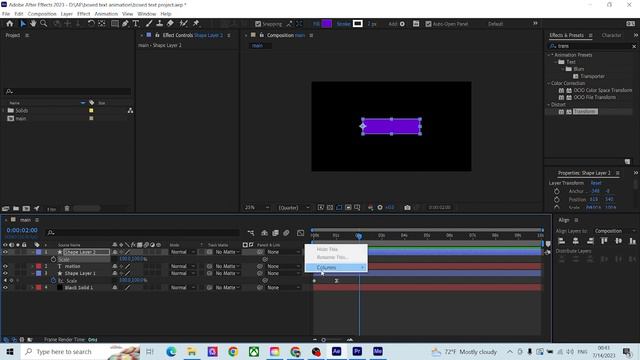This screenshot has width=640, height=360.
Task: Hide the motion text layer eye
Action: [x=5, y=266]
